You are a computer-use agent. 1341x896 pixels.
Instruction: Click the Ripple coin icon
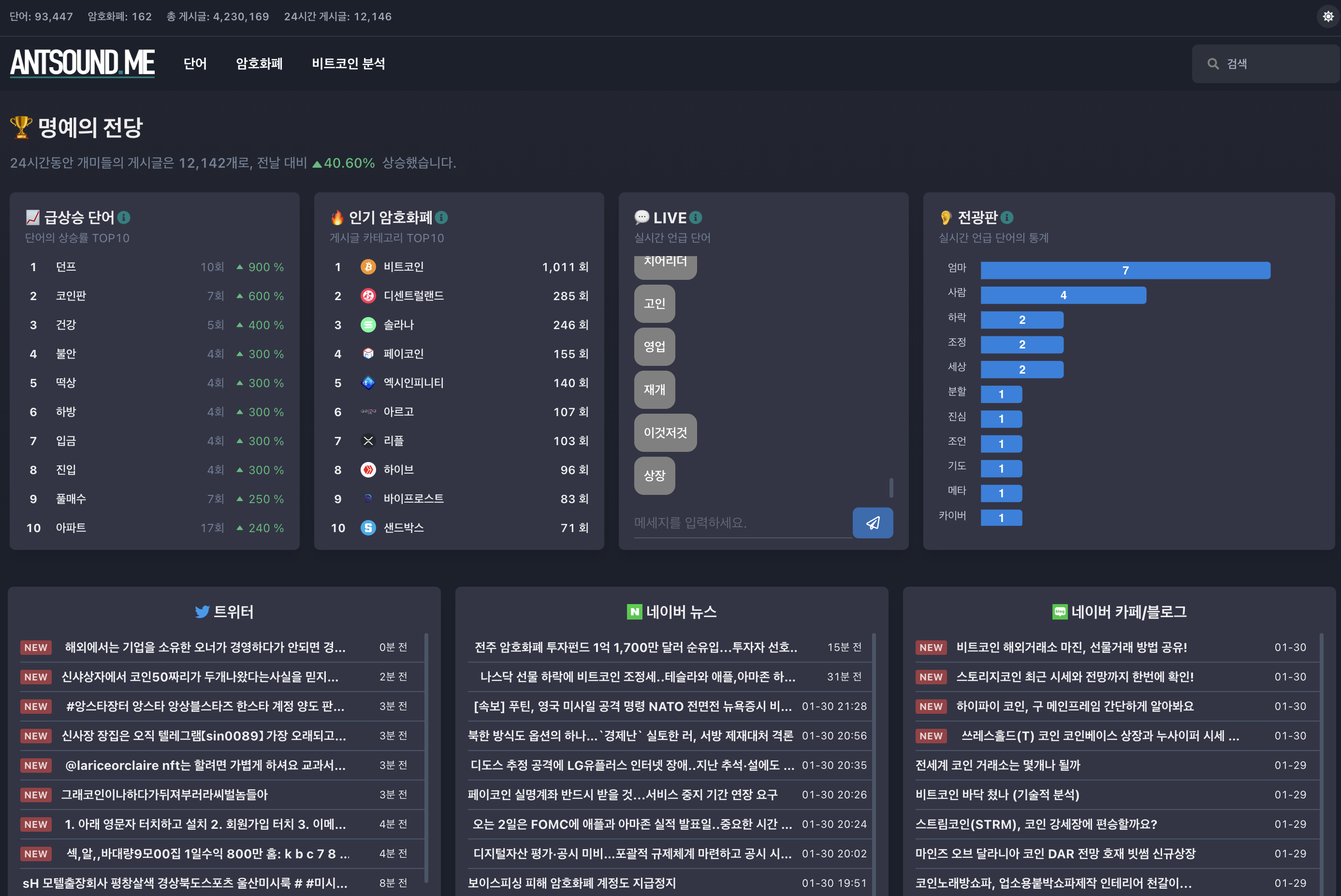pos(368,441)
